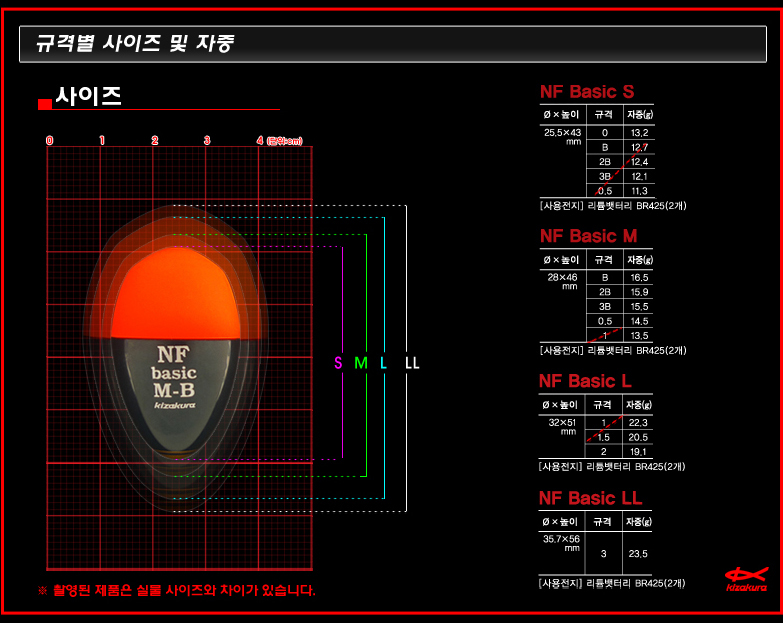Click spec 'B' in NF Basic S table

pyautogui.click(x=605, y=147)
